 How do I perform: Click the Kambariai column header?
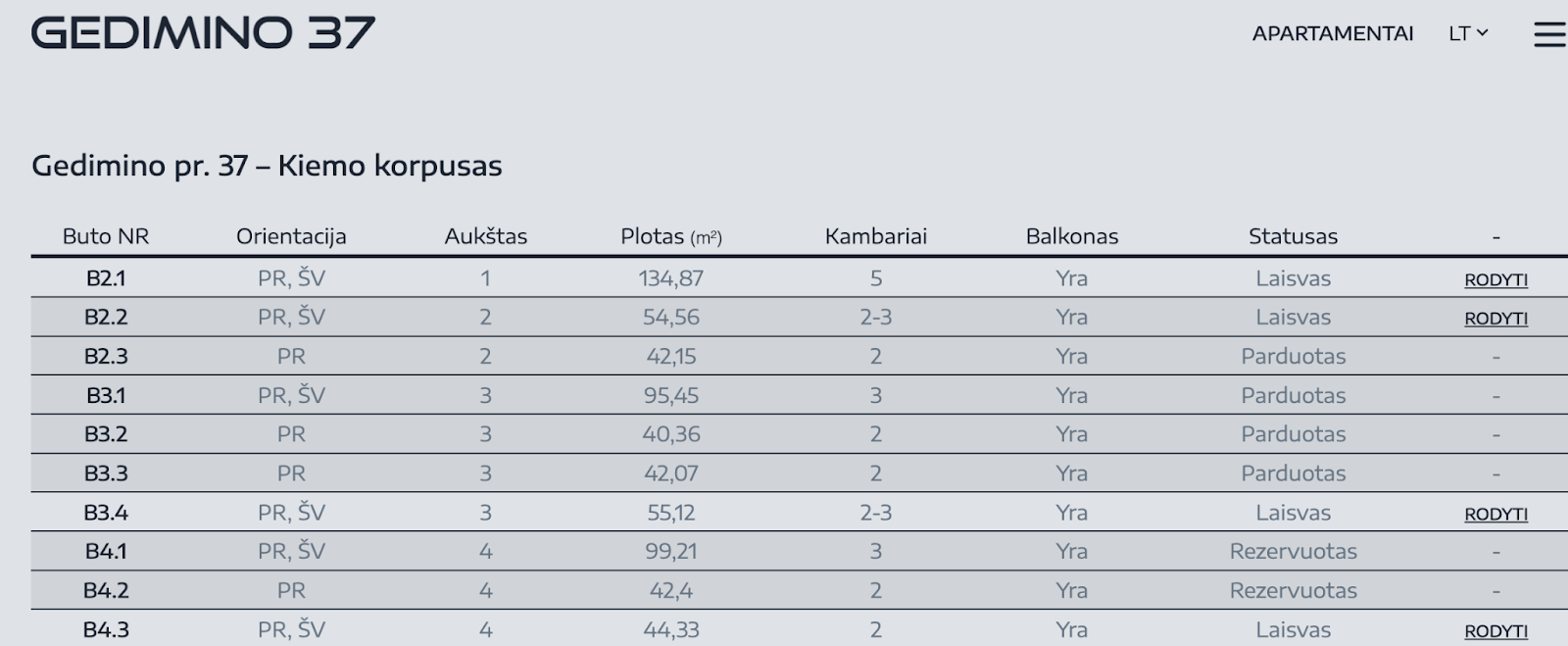(876, 236)
